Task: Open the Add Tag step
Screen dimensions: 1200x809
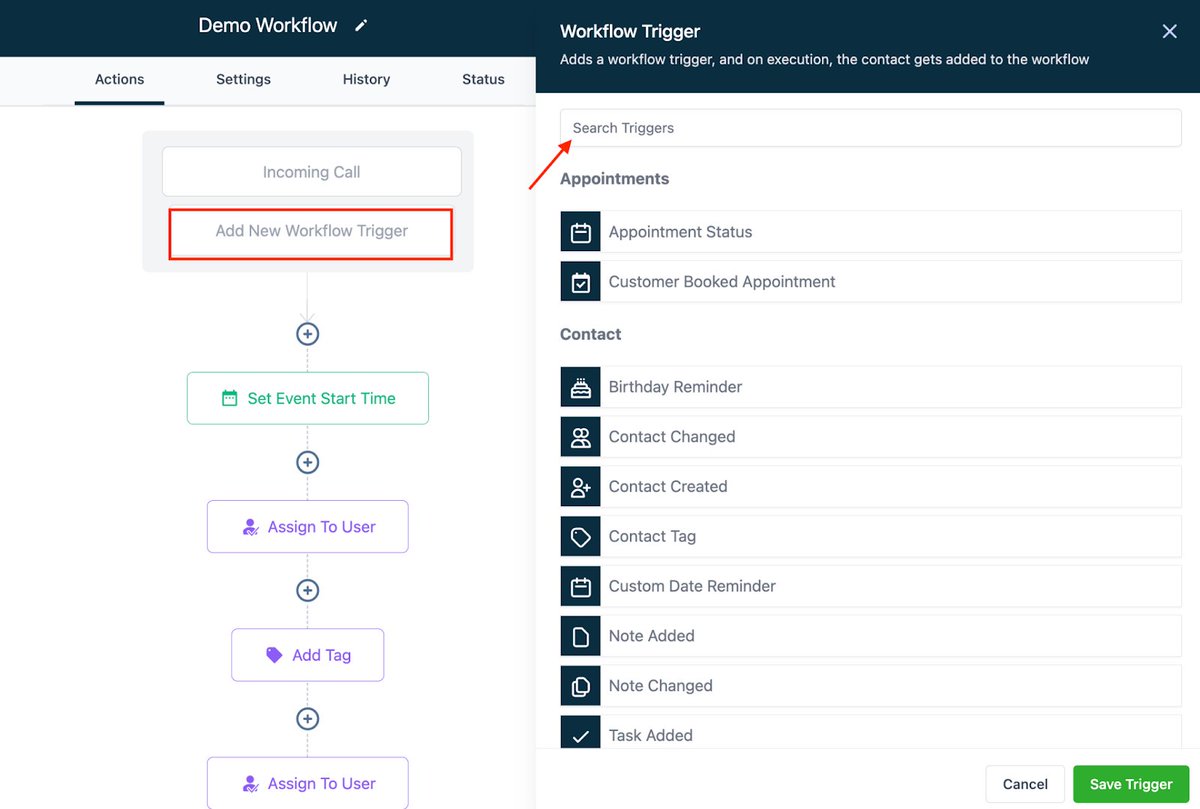Action: (x=308, y=655)
